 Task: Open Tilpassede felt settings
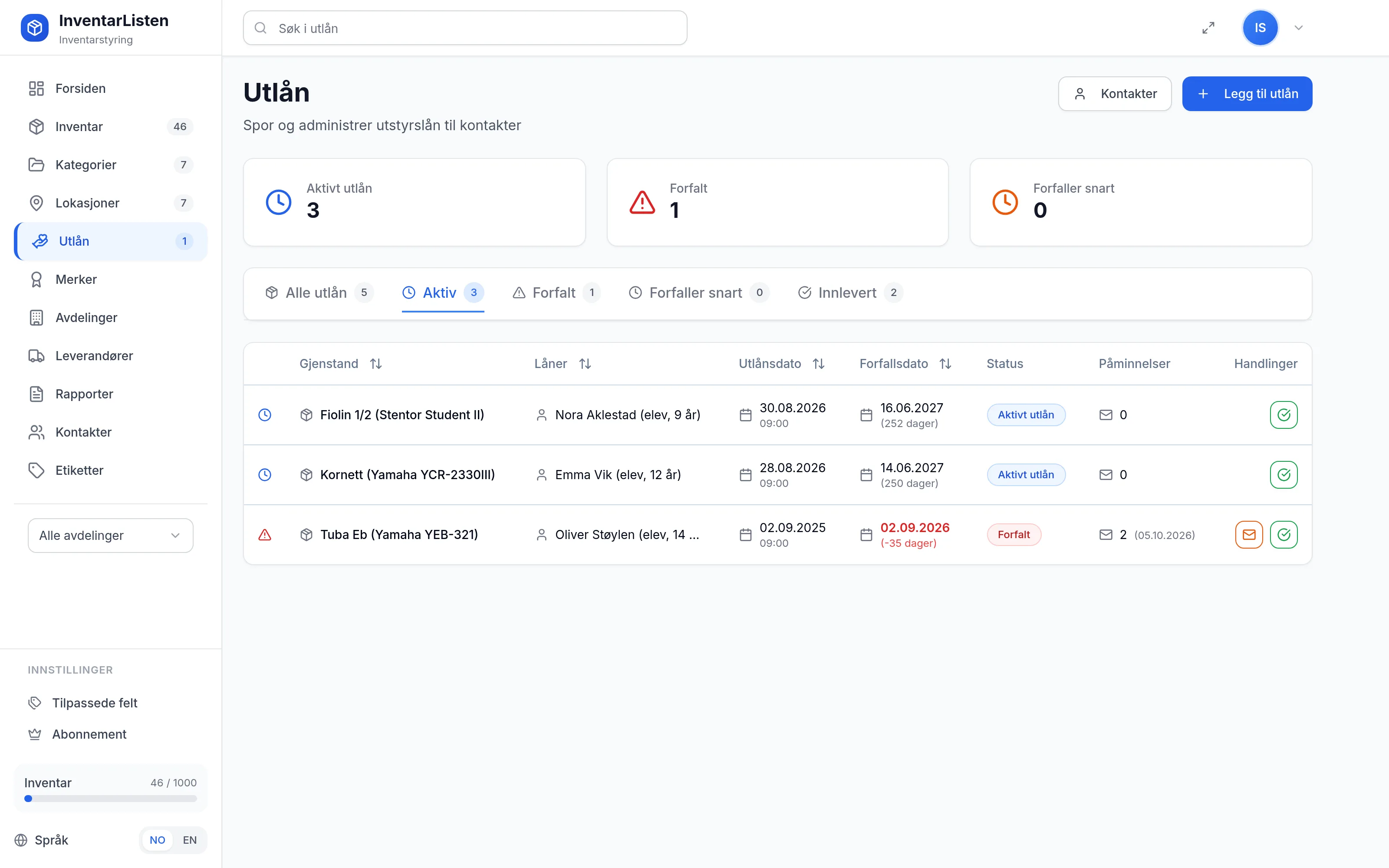click(110, 703)
